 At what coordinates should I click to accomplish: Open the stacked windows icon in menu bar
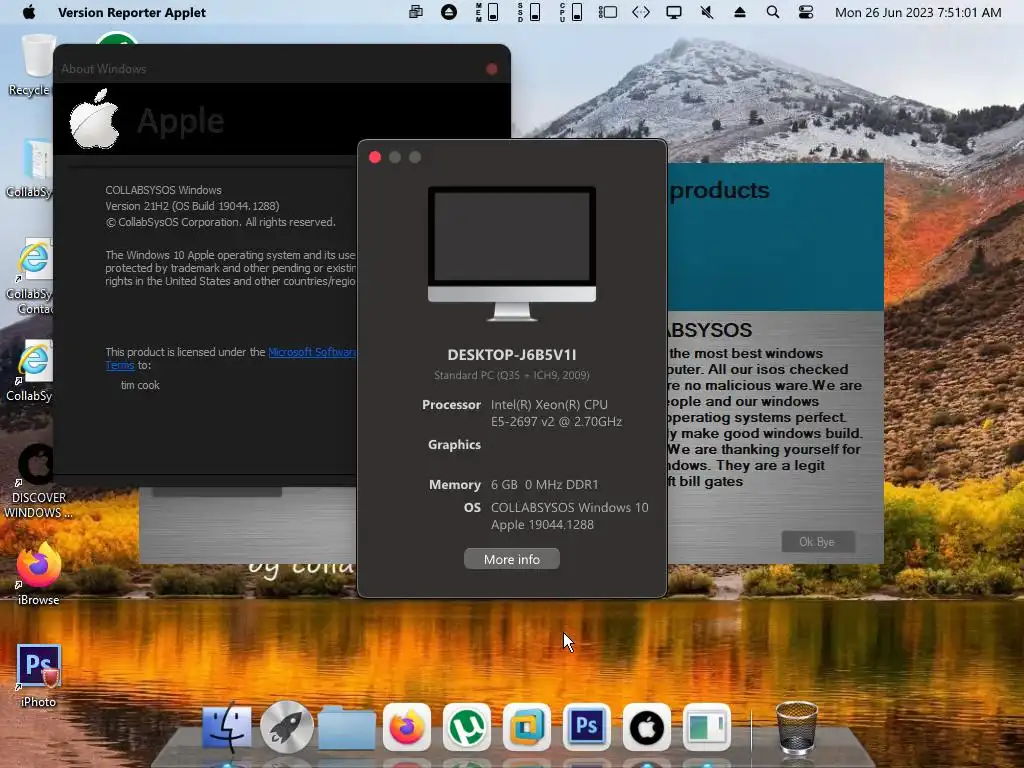pyautogui.click(x=415, y=12)
